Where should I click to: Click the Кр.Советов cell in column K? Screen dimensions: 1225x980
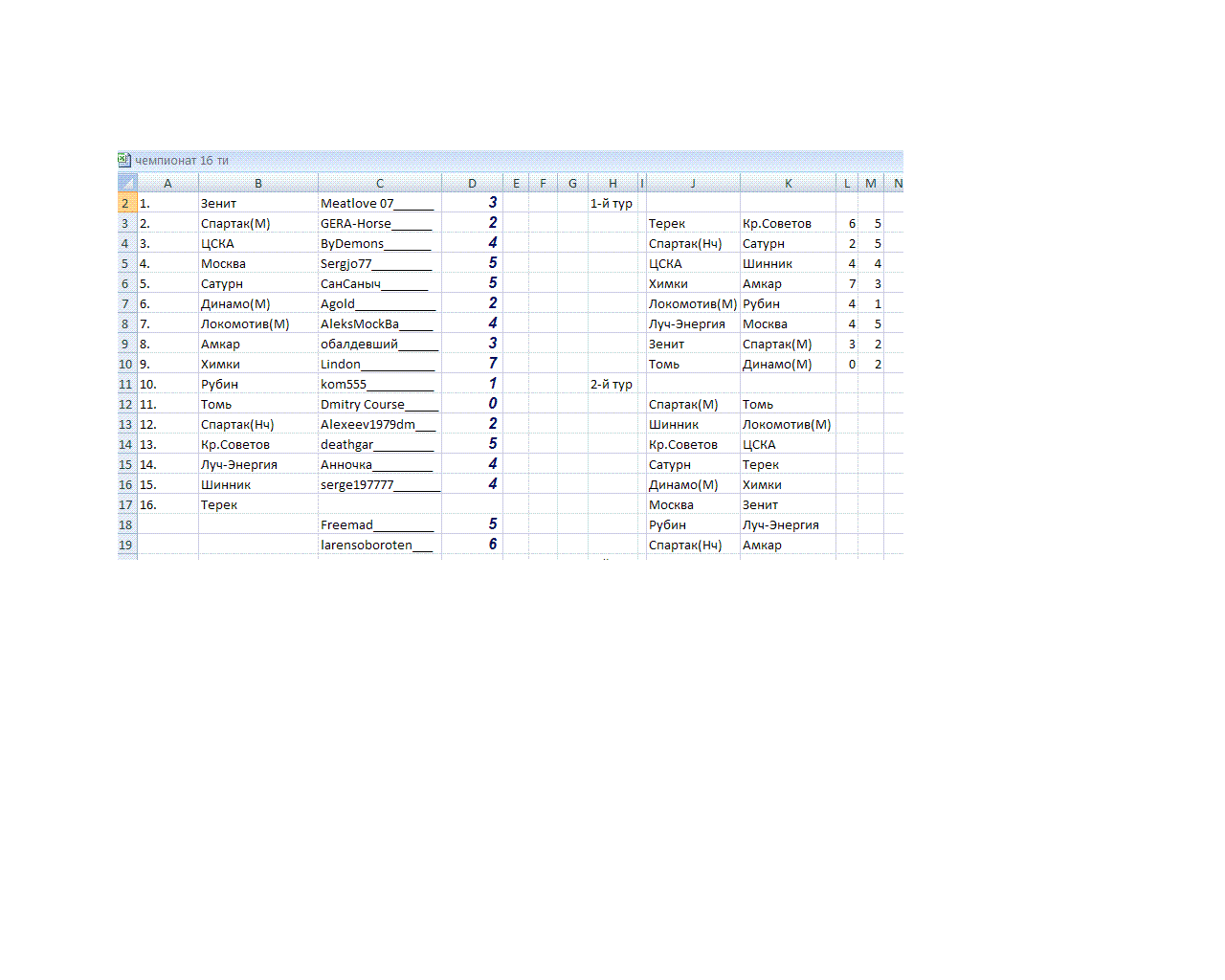tap(777, 223)
